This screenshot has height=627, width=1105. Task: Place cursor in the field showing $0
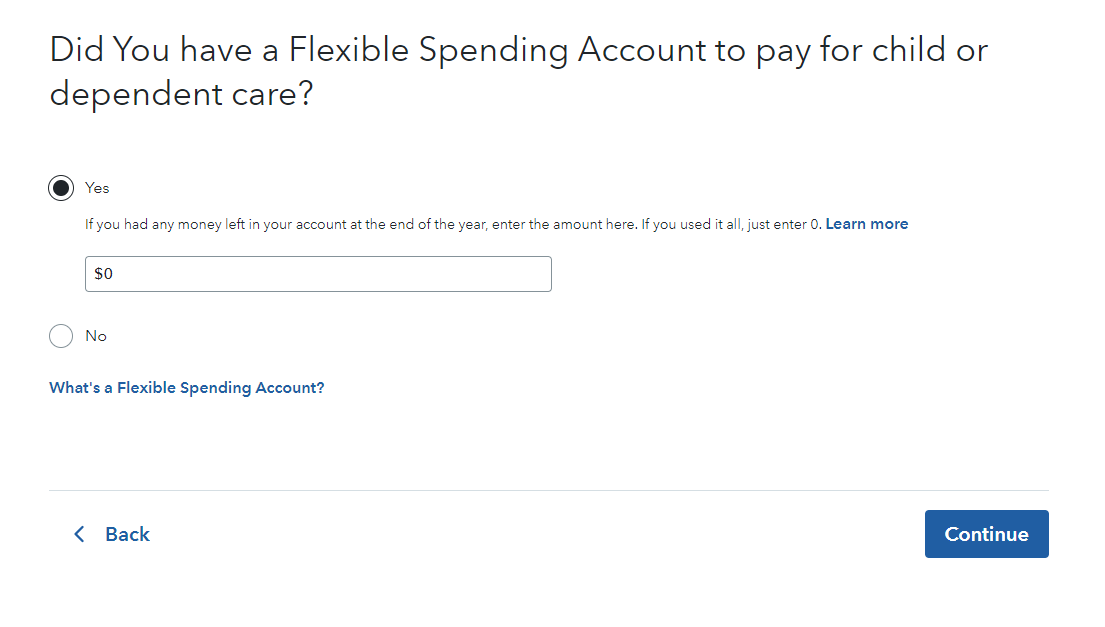pos(318,274)
